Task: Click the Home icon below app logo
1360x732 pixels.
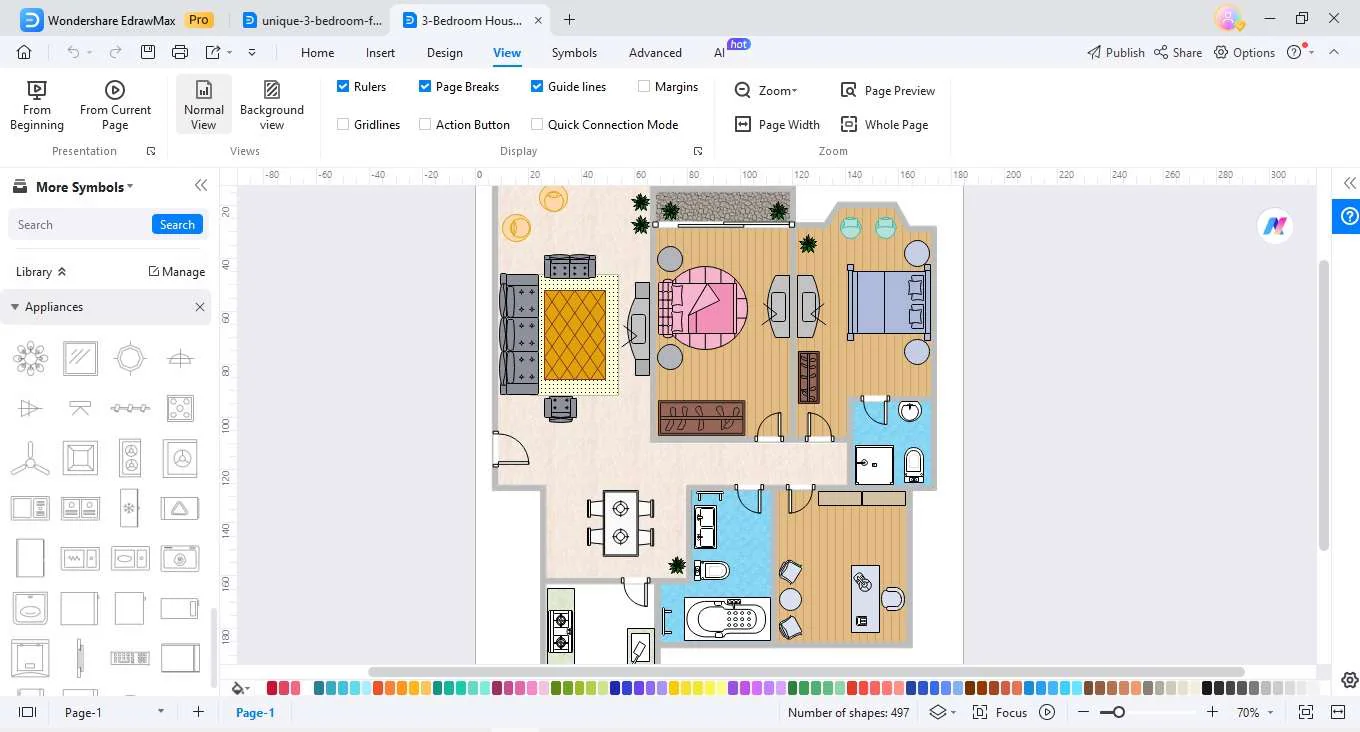Action: click(24, 52)
